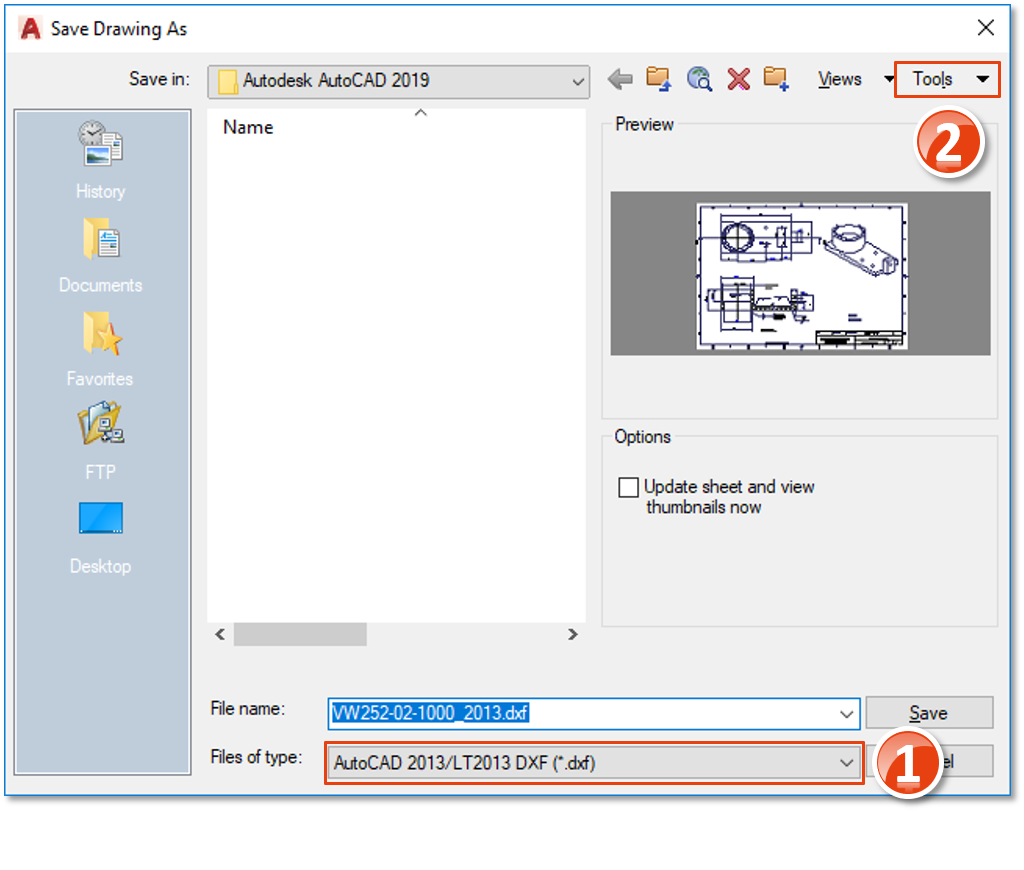
Task: Open the Documents location
Action: tap(101, 255)
